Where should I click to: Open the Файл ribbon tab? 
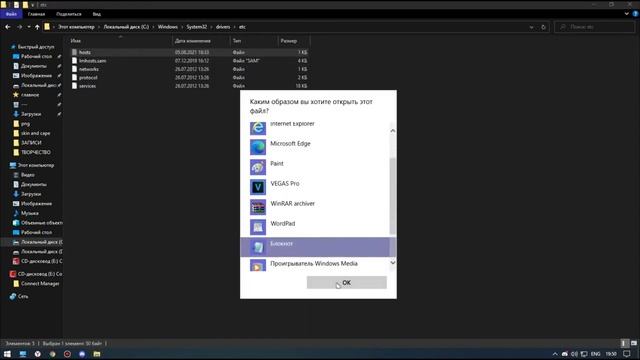11,14
